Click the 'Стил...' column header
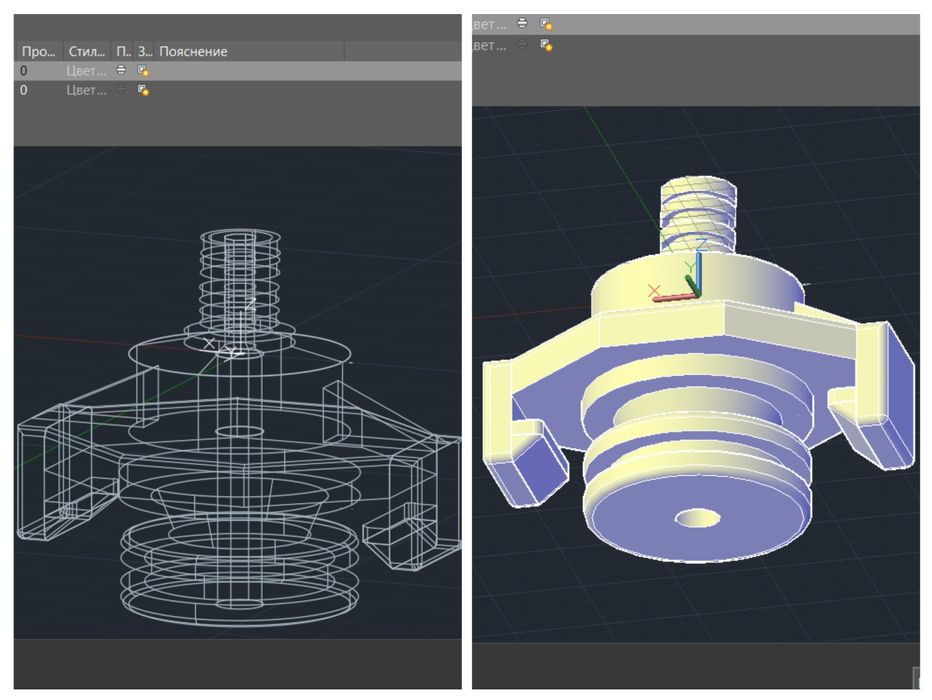This screenshot has width=932, height=700. (87, 52)
